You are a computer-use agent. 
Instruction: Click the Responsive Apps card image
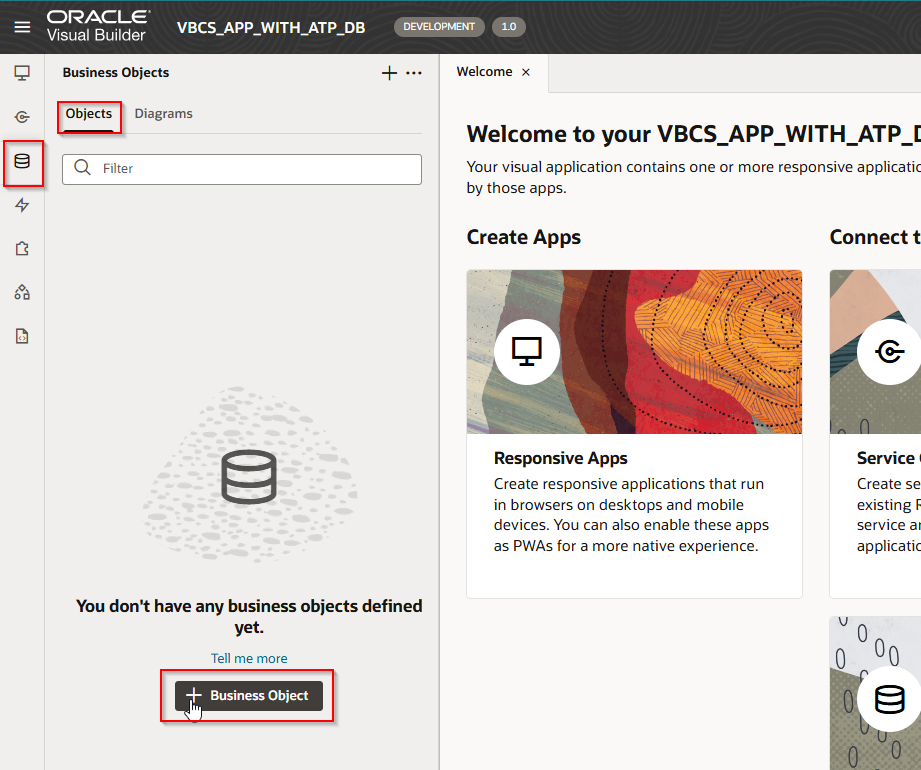click(634, 351)
